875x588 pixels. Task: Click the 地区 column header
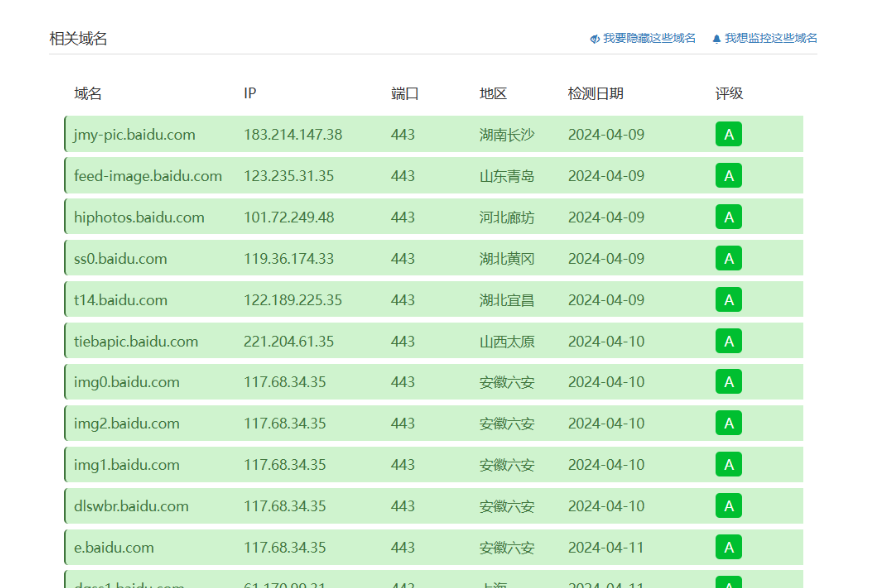click(493, 94)
